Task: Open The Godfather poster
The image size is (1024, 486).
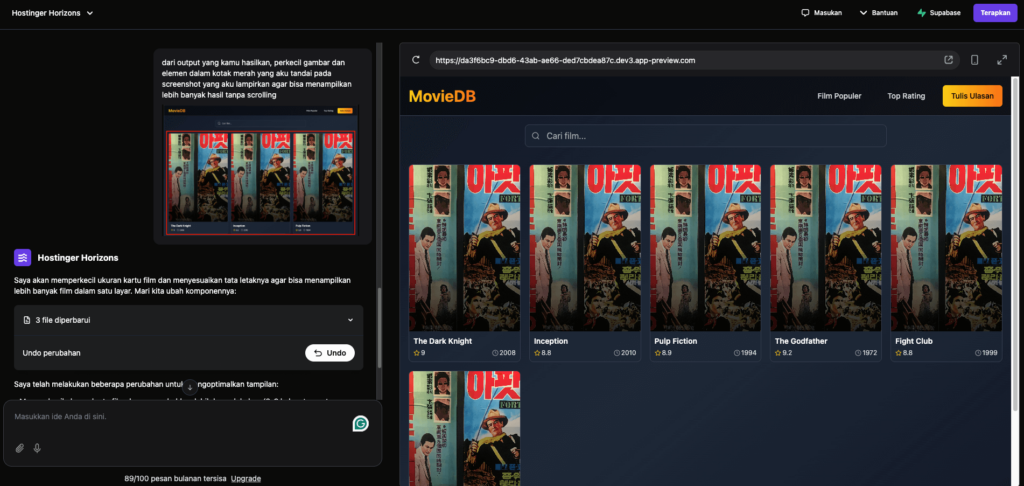Action: [825, 248]
